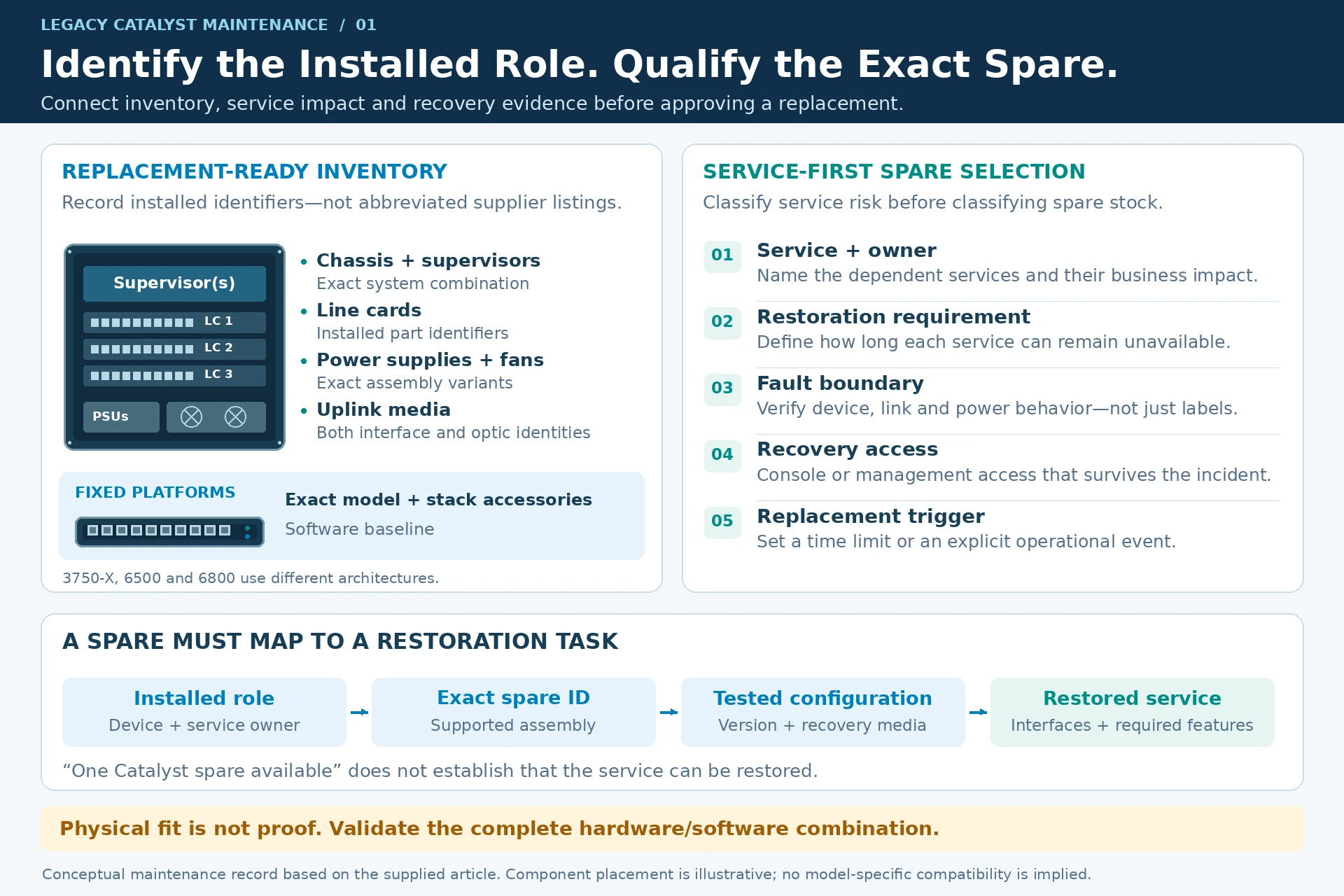1344x896 pixels.
Task: Click 'Set a time limit or an explicit operational event'
Action: coord(966,542)
